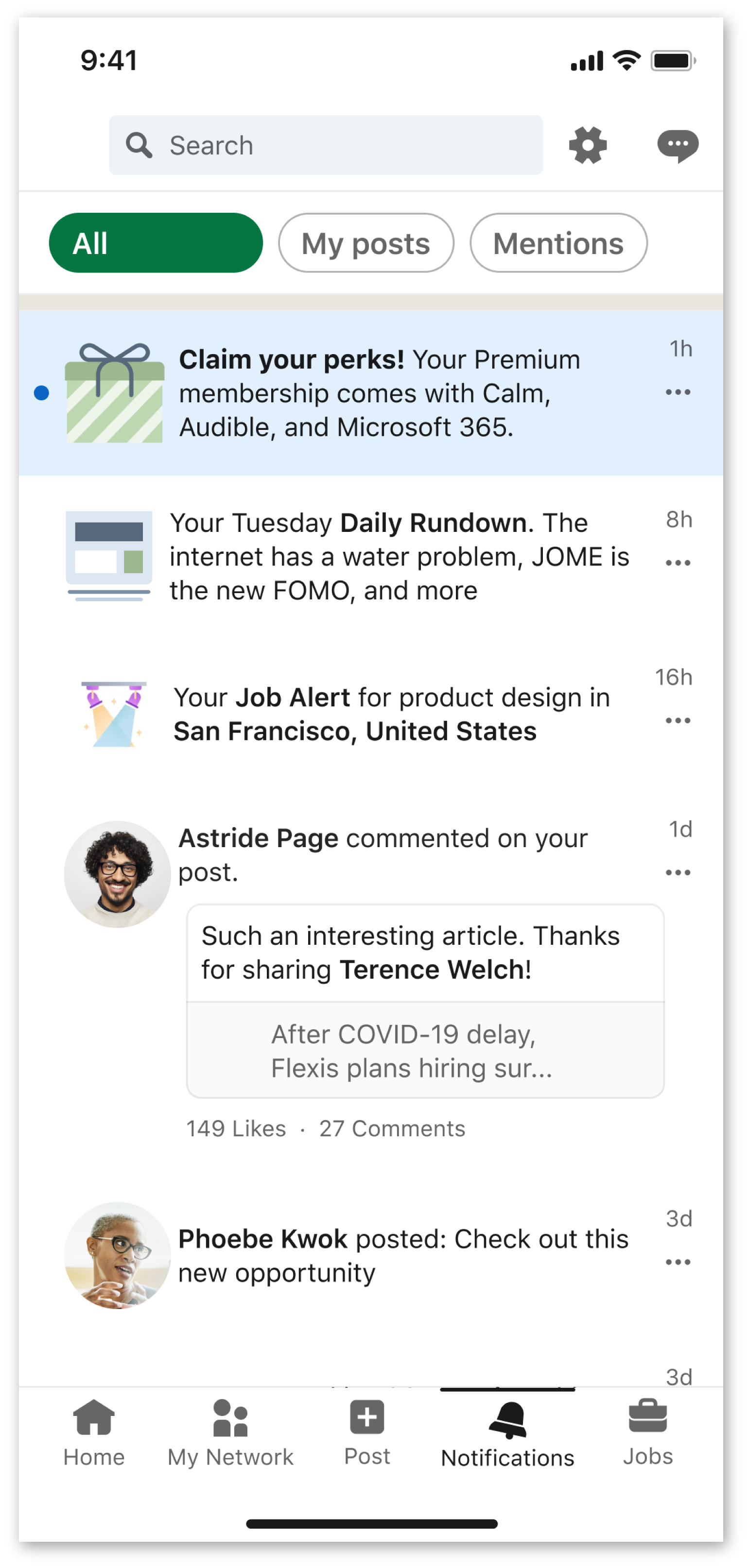The height and width of the screenshot is (1568, 748).
Task: Tap the Search input field
Action: pyautogui.click(x=326, y=145)
